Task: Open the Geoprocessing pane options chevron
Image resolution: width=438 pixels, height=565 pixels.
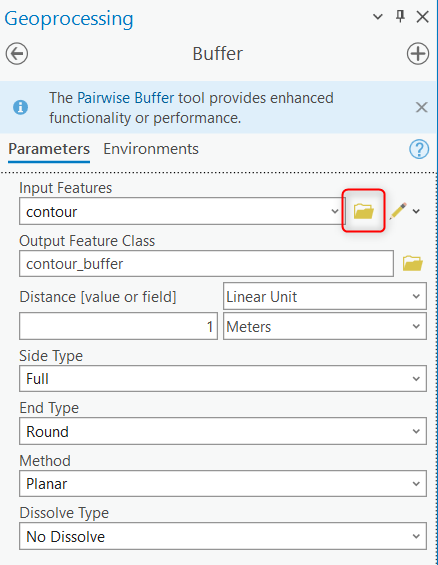Action: pos(377,17)
